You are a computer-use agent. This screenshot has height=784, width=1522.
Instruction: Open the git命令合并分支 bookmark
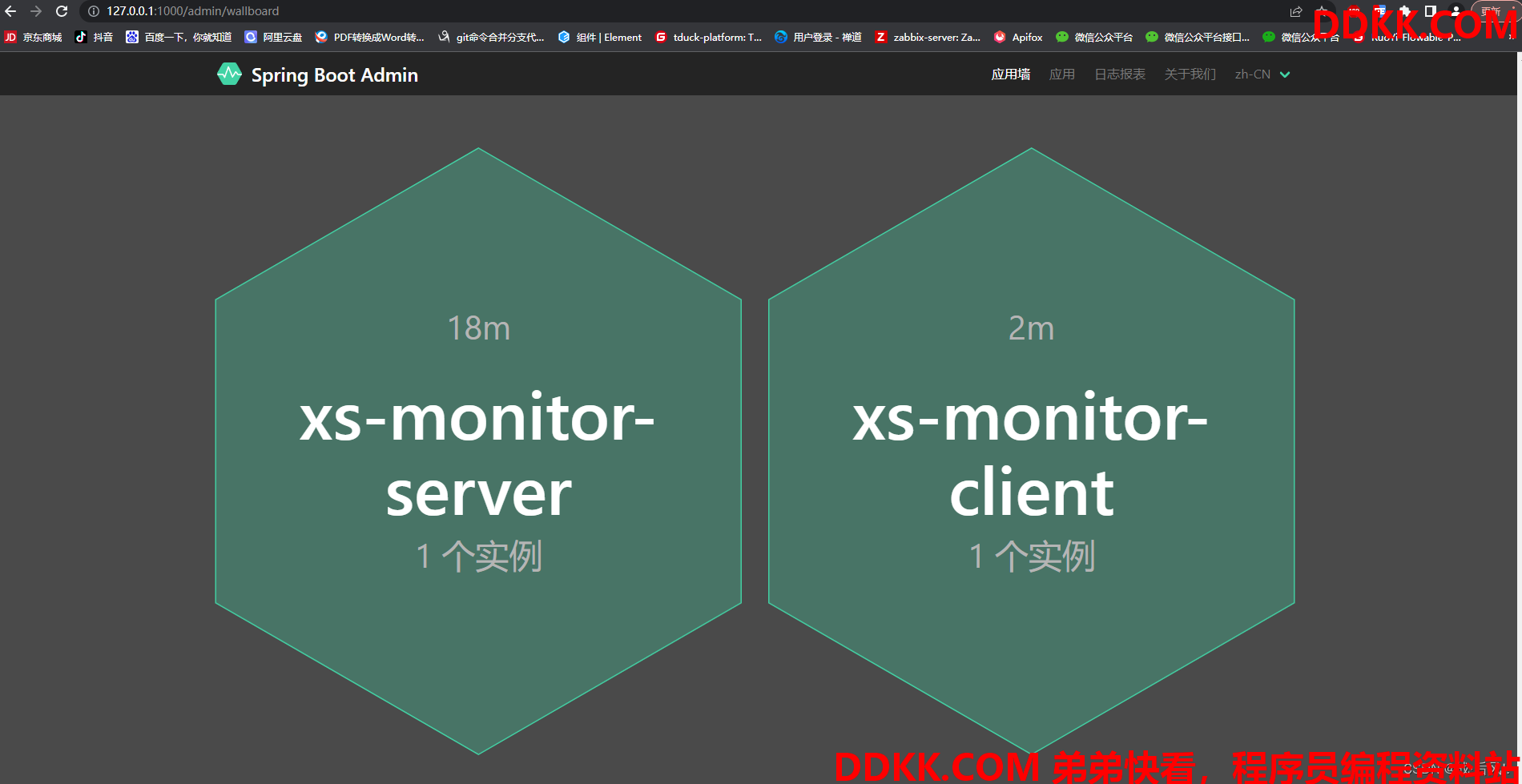491,37
